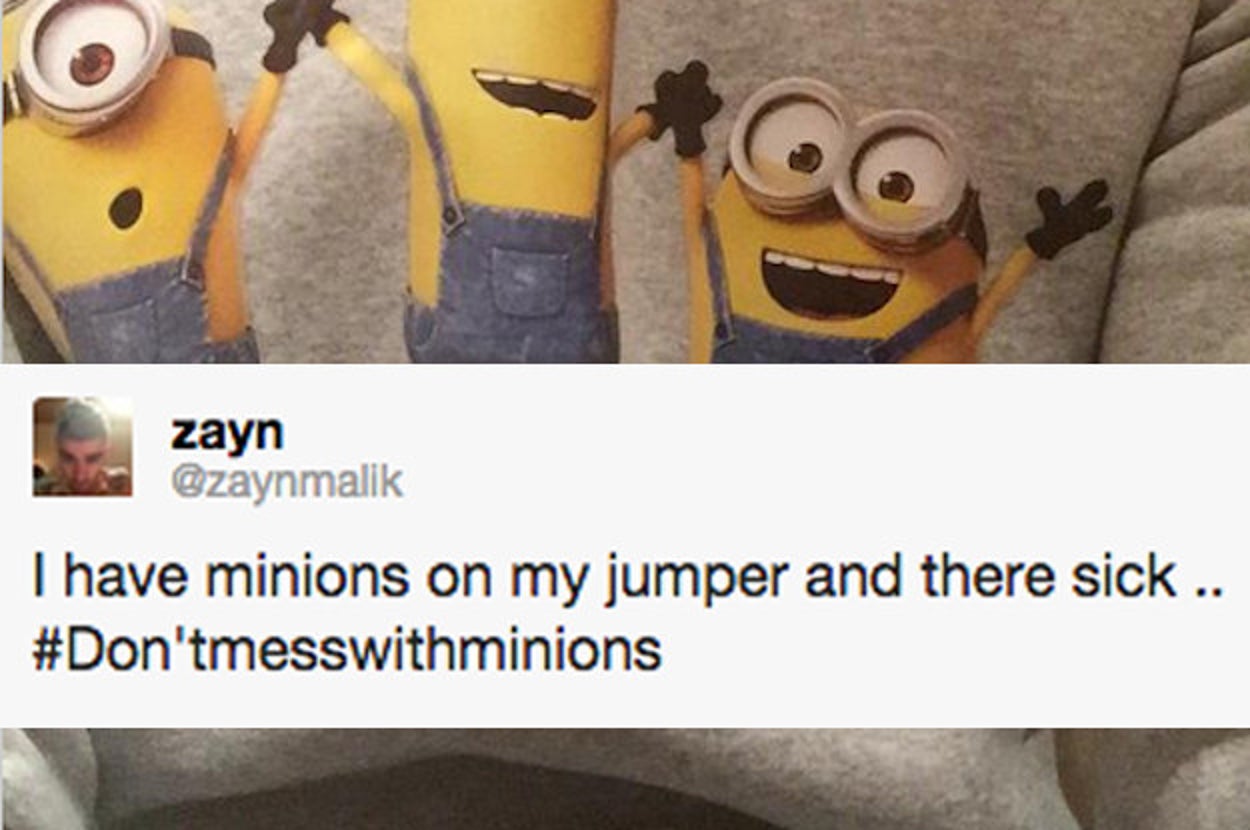
Task: Open the @zaynmalik handle link
Action: tap(286, 481)
